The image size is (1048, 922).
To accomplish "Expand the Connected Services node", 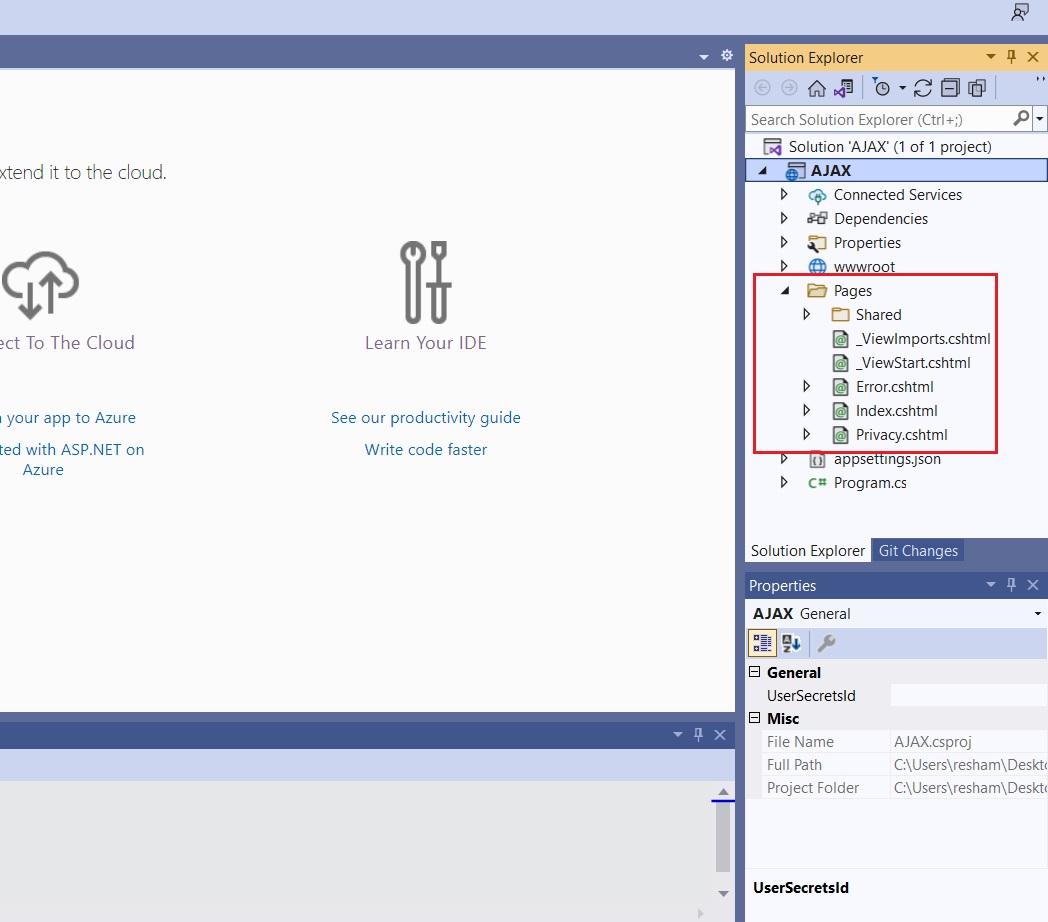I will tap(784, 195).
